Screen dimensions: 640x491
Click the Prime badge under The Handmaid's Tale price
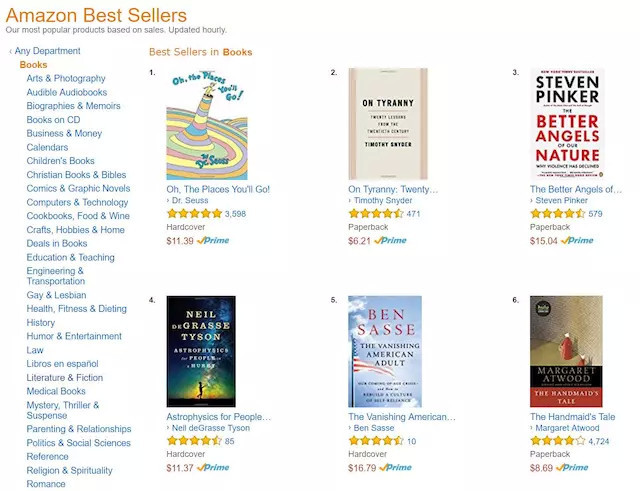click(573, 467)
